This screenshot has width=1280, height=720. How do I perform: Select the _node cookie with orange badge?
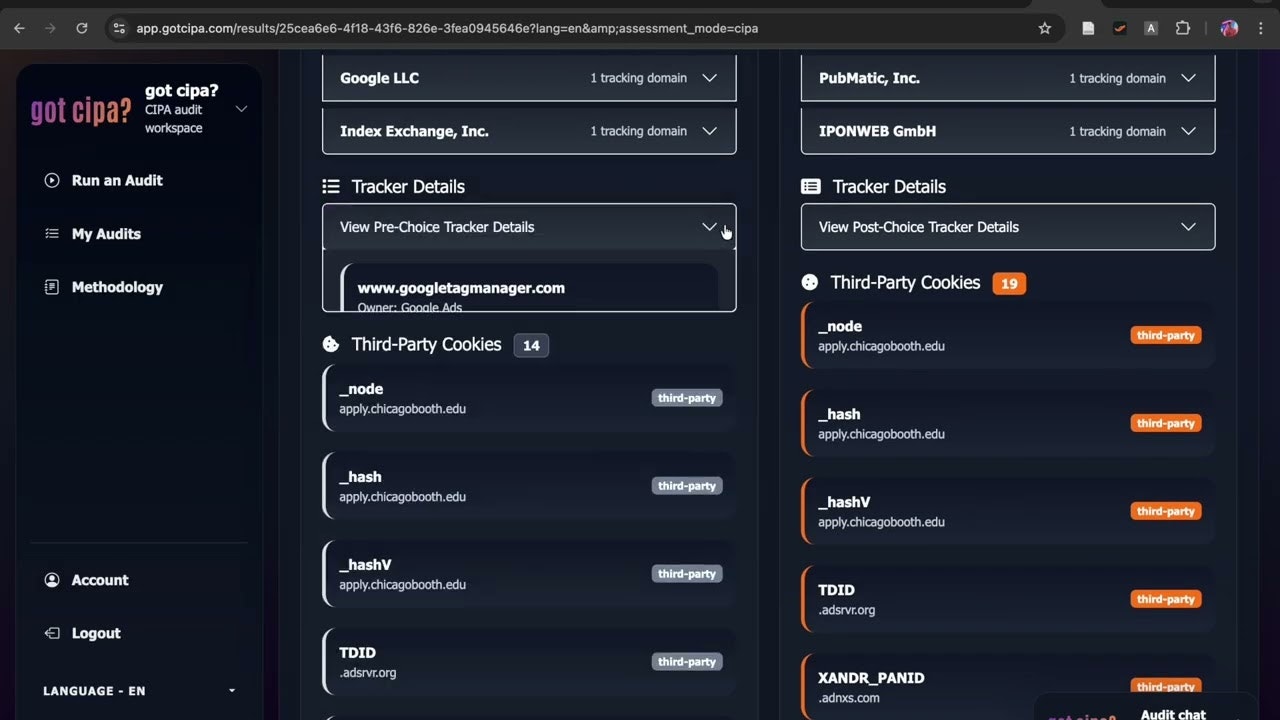[x=1008, y=335]
